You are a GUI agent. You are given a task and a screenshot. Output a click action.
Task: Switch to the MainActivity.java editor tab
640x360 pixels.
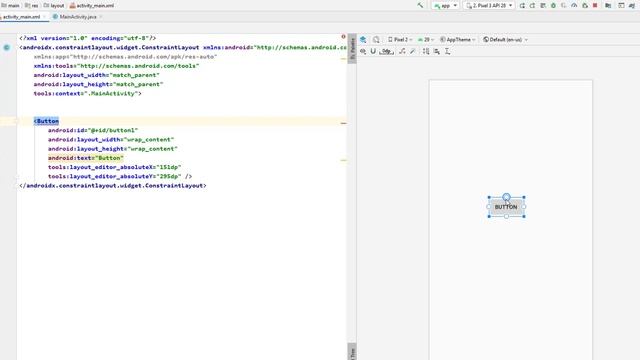78,17
